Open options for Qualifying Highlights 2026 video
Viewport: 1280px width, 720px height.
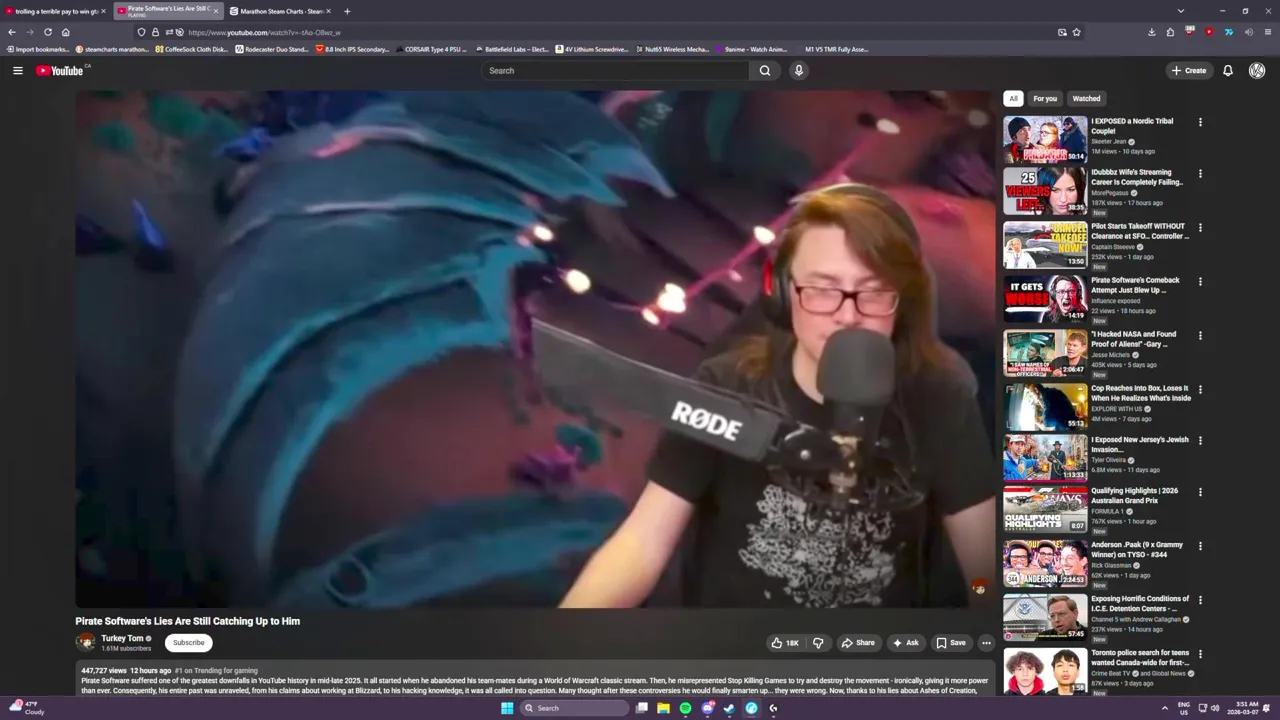[x=1200, y=492]
